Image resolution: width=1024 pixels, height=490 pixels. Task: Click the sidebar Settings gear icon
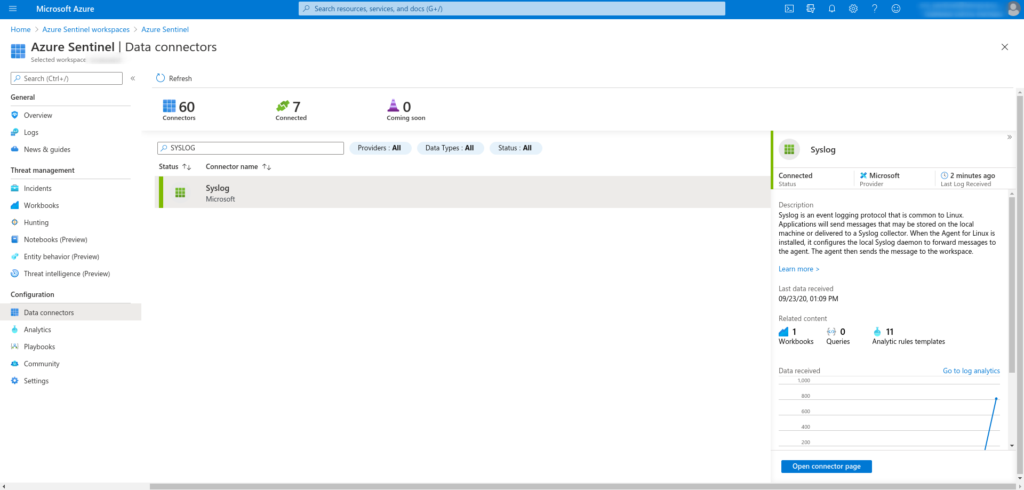pos(15,380)
